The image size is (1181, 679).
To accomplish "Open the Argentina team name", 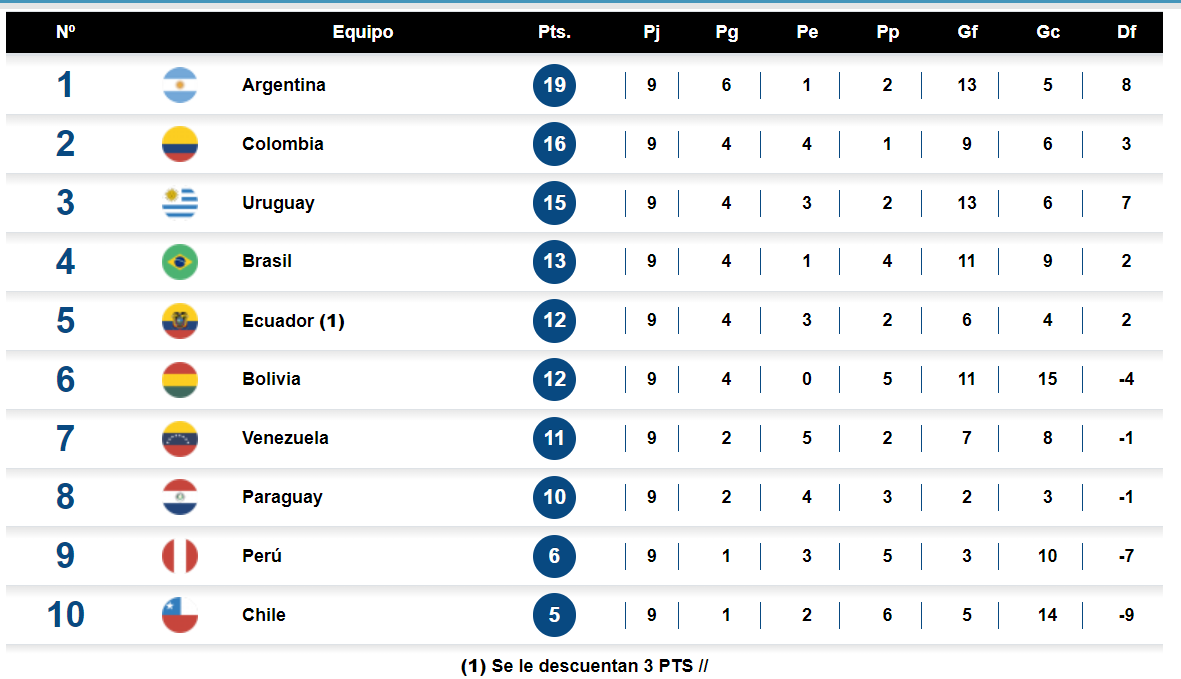I will [284, 85].
